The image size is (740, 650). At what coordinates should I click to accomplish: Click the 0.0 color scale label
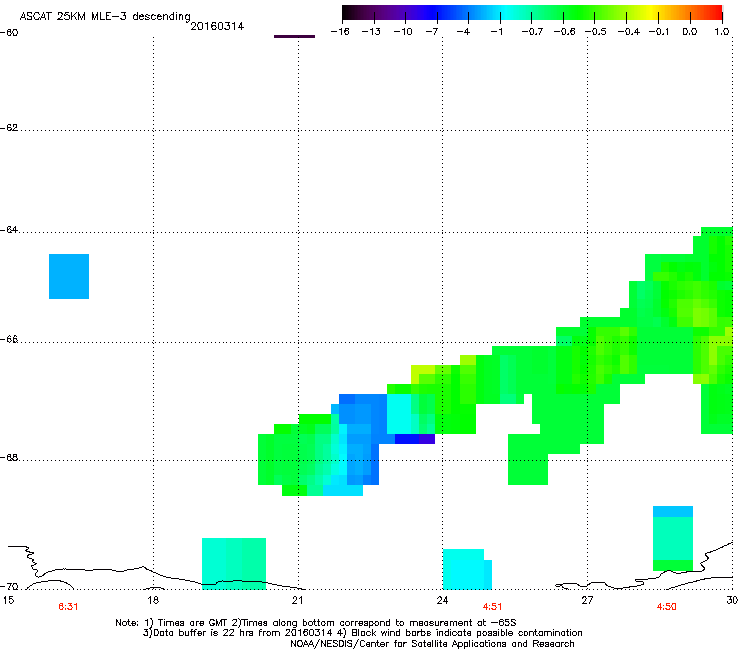(690, 32)
